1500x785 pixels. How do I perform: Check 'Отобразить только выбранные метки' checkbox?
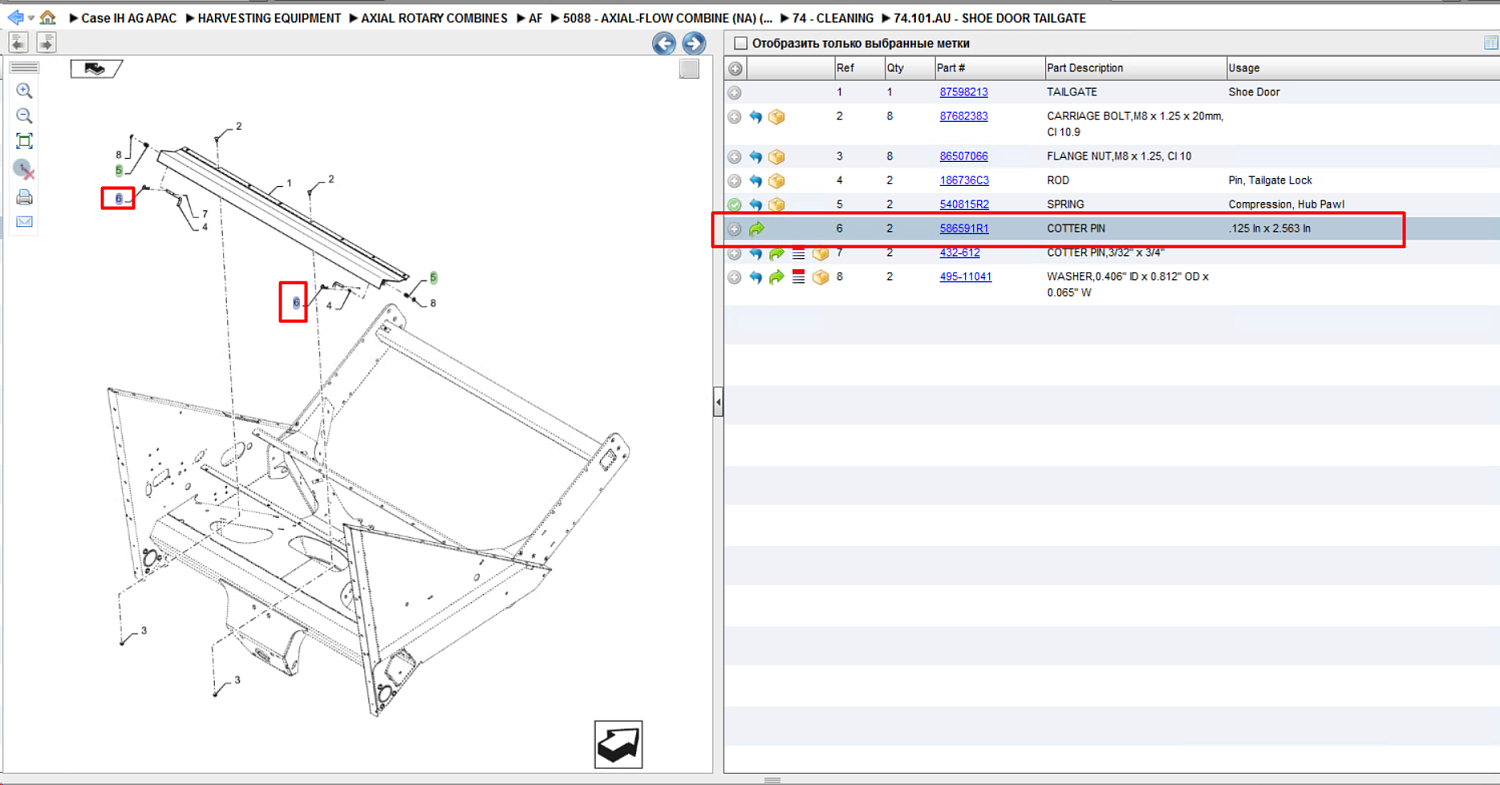point(741,43)
